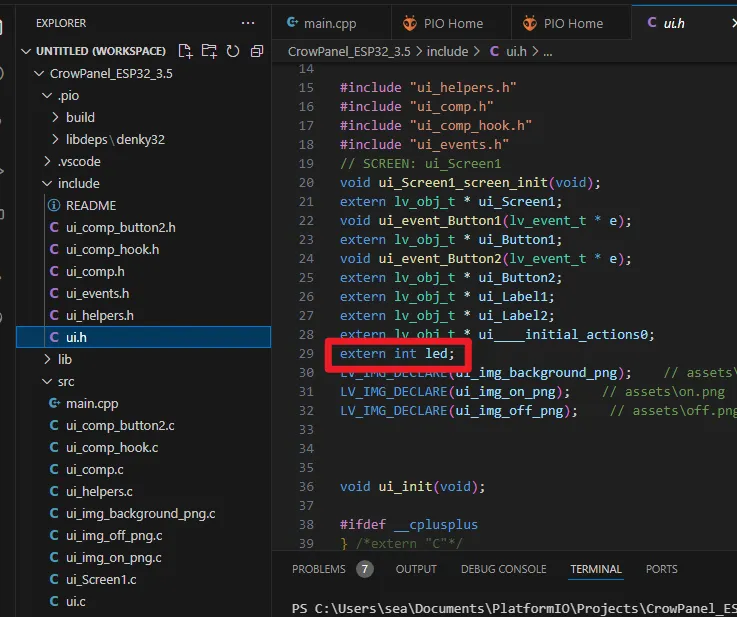Viewport: 737px width, 617px height.
Task: Select ui.h in Explorer tree
Action: click(x=143, y=337)
